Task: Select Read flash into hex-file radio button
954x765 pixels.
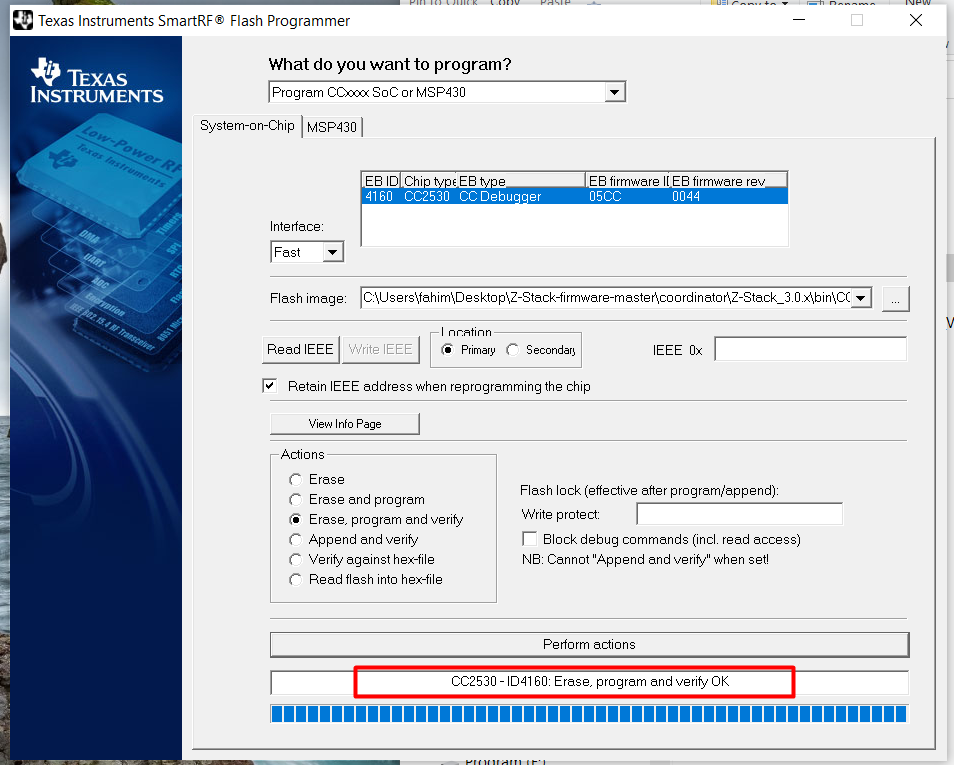Action: click(x=296, y=579)
